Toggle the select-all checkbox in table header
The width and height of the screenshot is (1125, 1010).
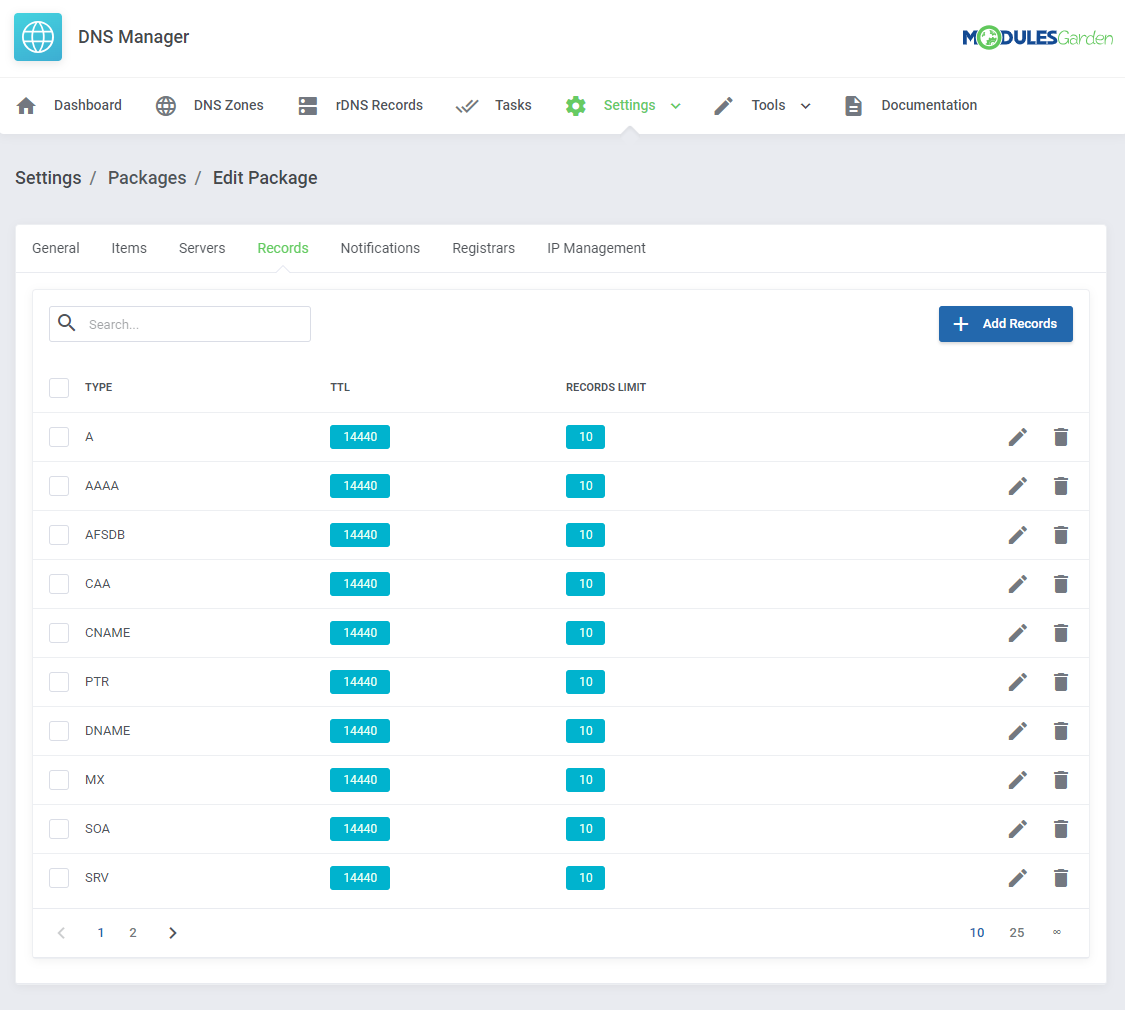click(x=59, y=387)
